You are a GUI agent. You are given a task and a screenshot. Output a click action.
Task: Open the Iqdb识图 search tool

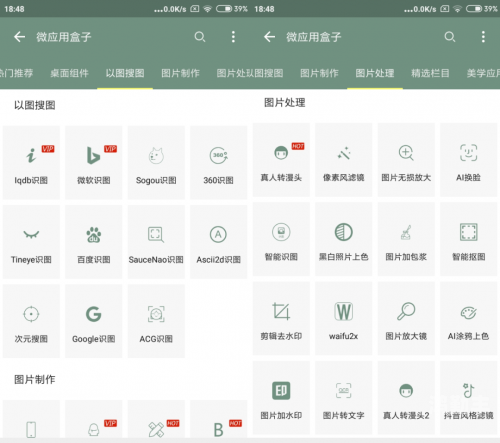[x=31, y=162]
